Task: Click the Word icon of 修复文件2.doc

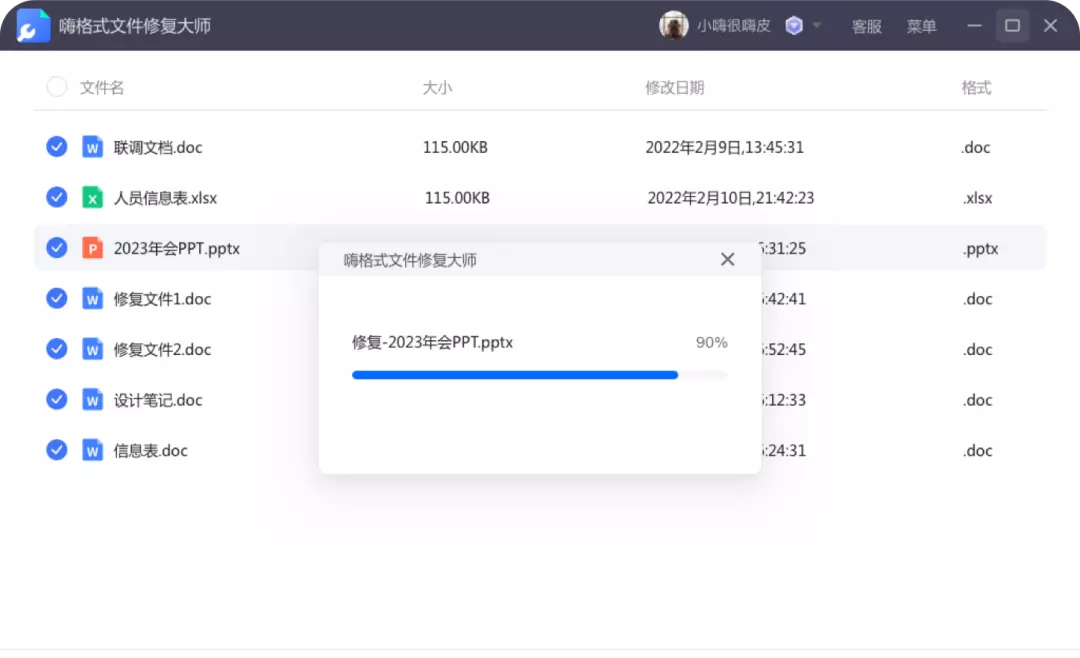Action: [92, 349]
